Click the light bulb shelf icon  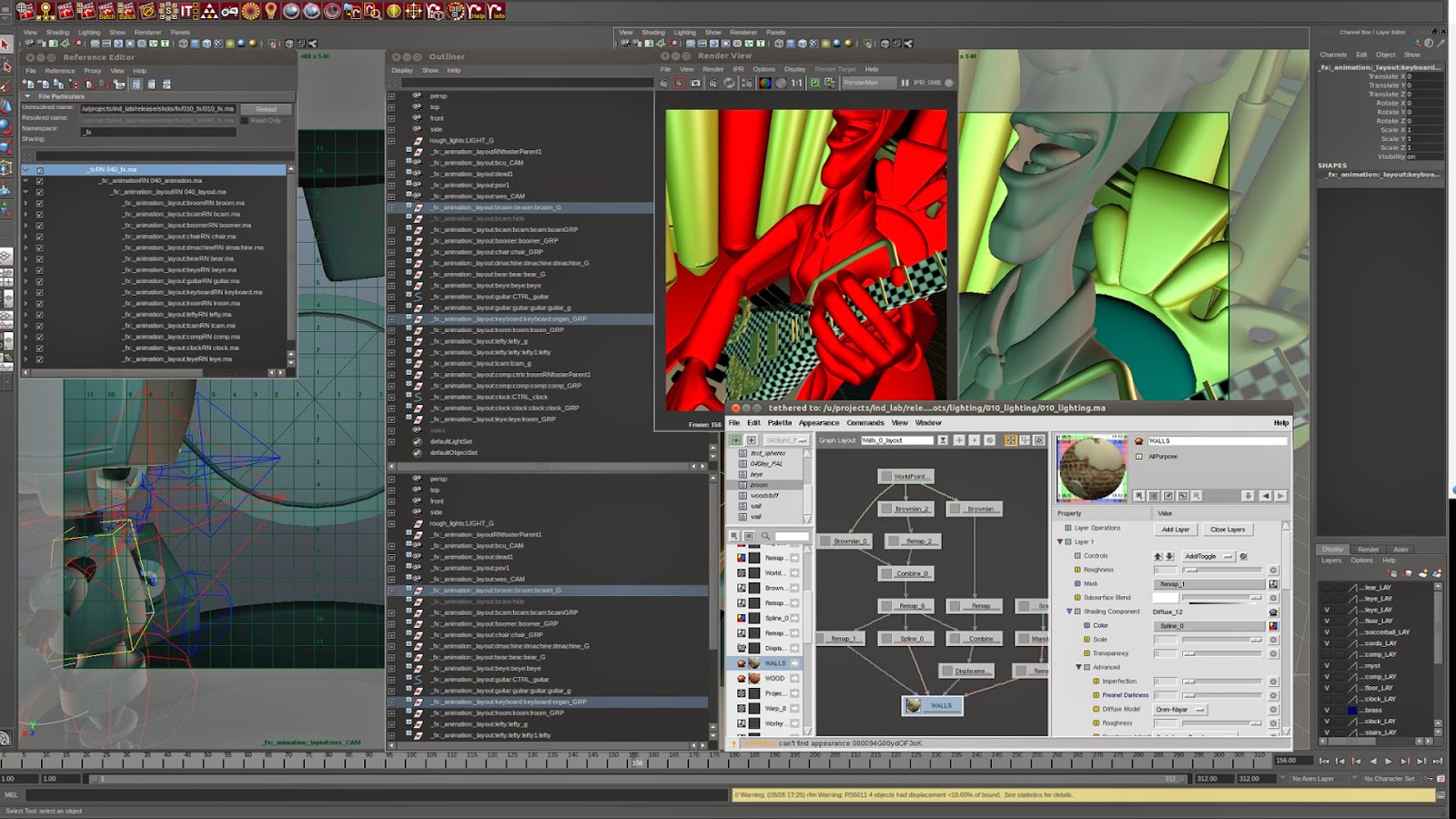pos(270,11)
